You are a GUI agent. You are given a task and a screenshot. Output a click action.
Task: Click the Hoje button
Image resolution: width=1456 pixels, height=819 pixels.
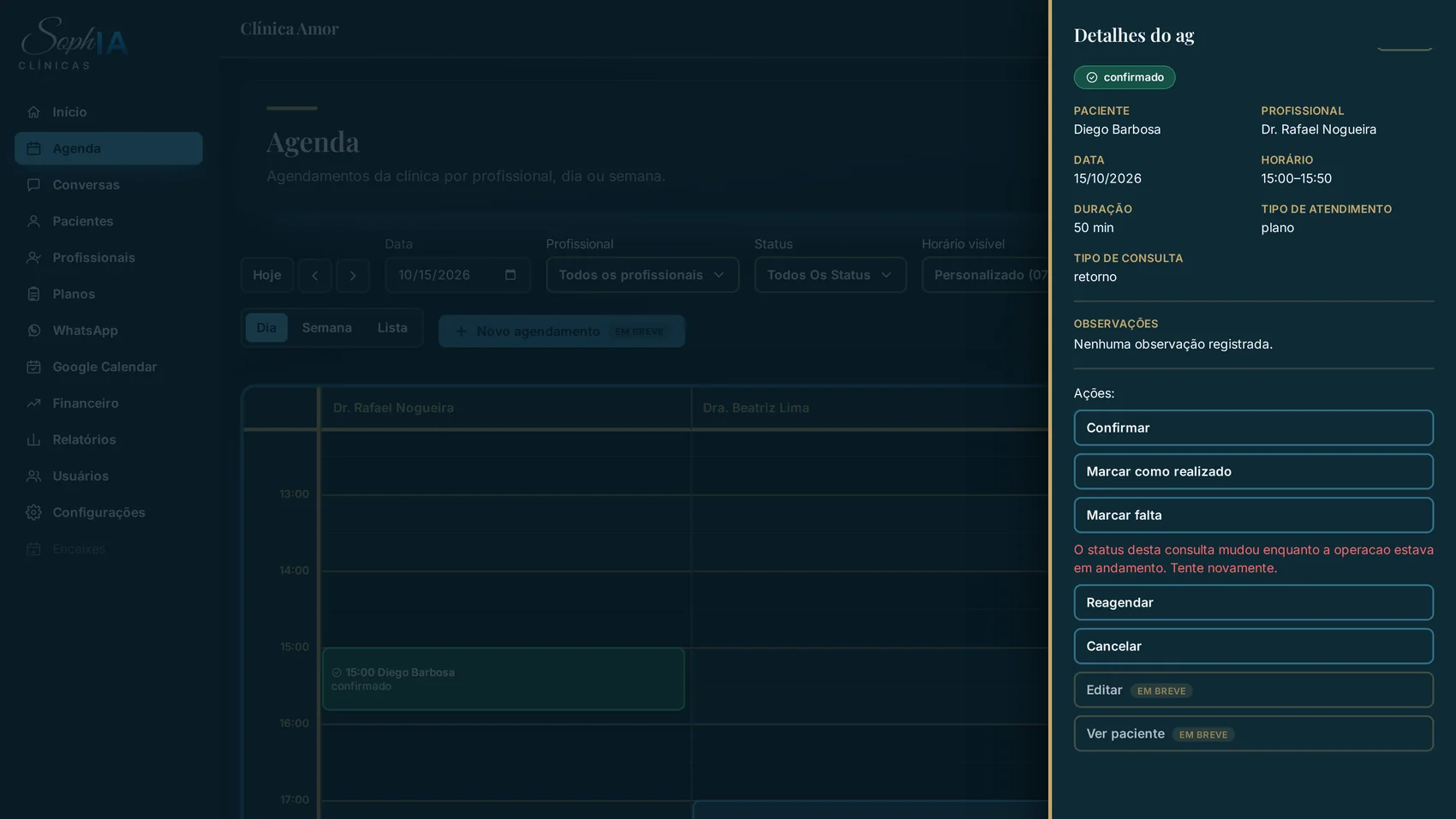(266, 275)
